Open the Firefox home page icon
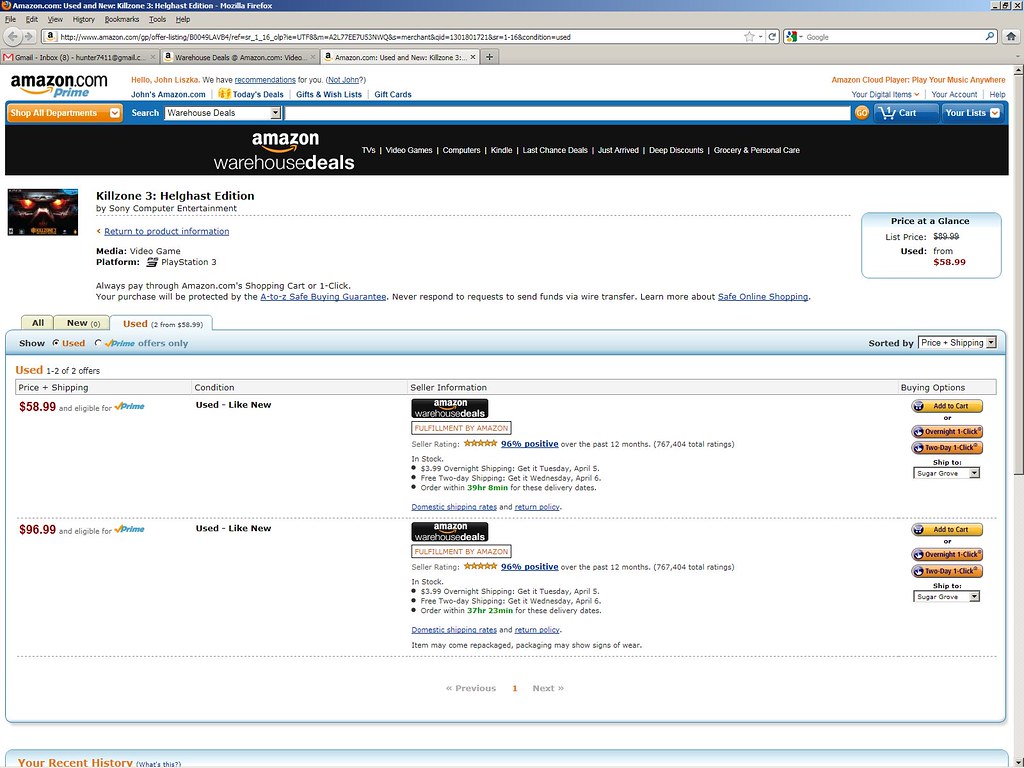Image resolution: width=1024 pixels, height=768 pixels. (x=1011, y=37)
